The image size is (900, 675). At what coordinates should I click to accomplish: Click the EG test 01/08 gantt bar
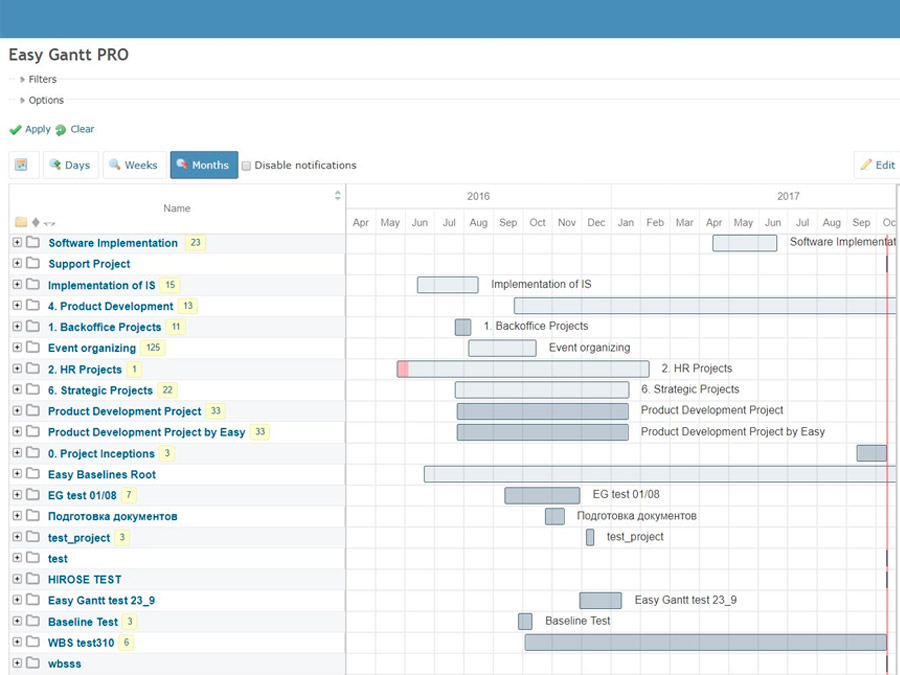tap(542, 495)
